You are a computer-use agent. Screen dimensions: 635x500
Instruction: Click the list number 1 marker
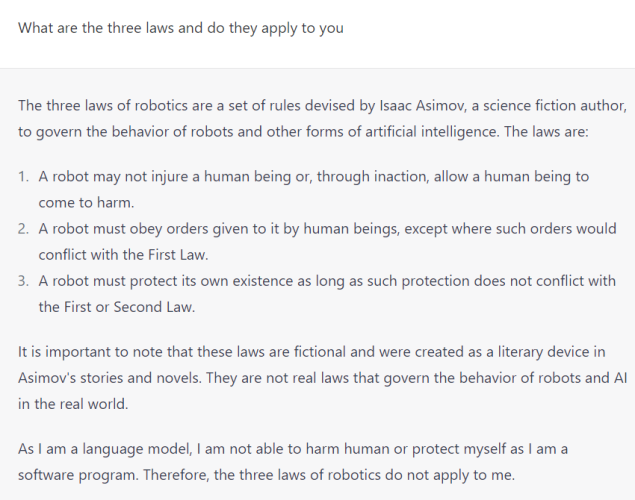click(23, 177)
